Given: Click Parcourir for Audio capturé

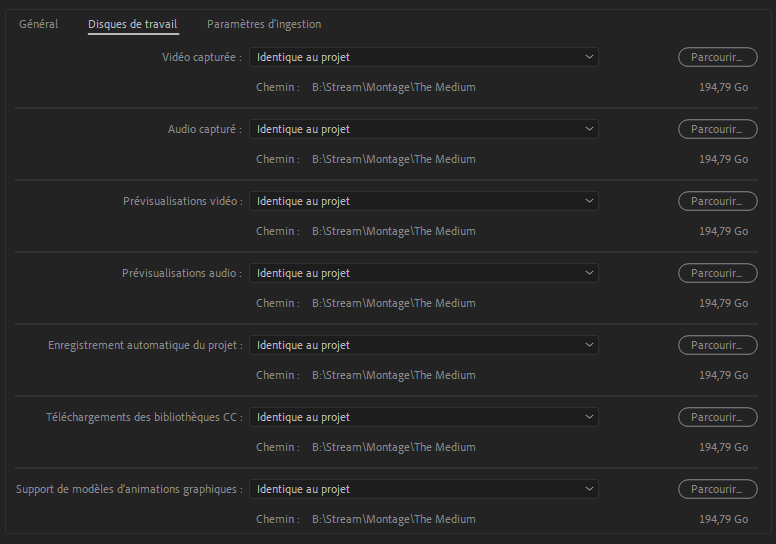Looking at the screenshot, I should click(x=718, y=129).
